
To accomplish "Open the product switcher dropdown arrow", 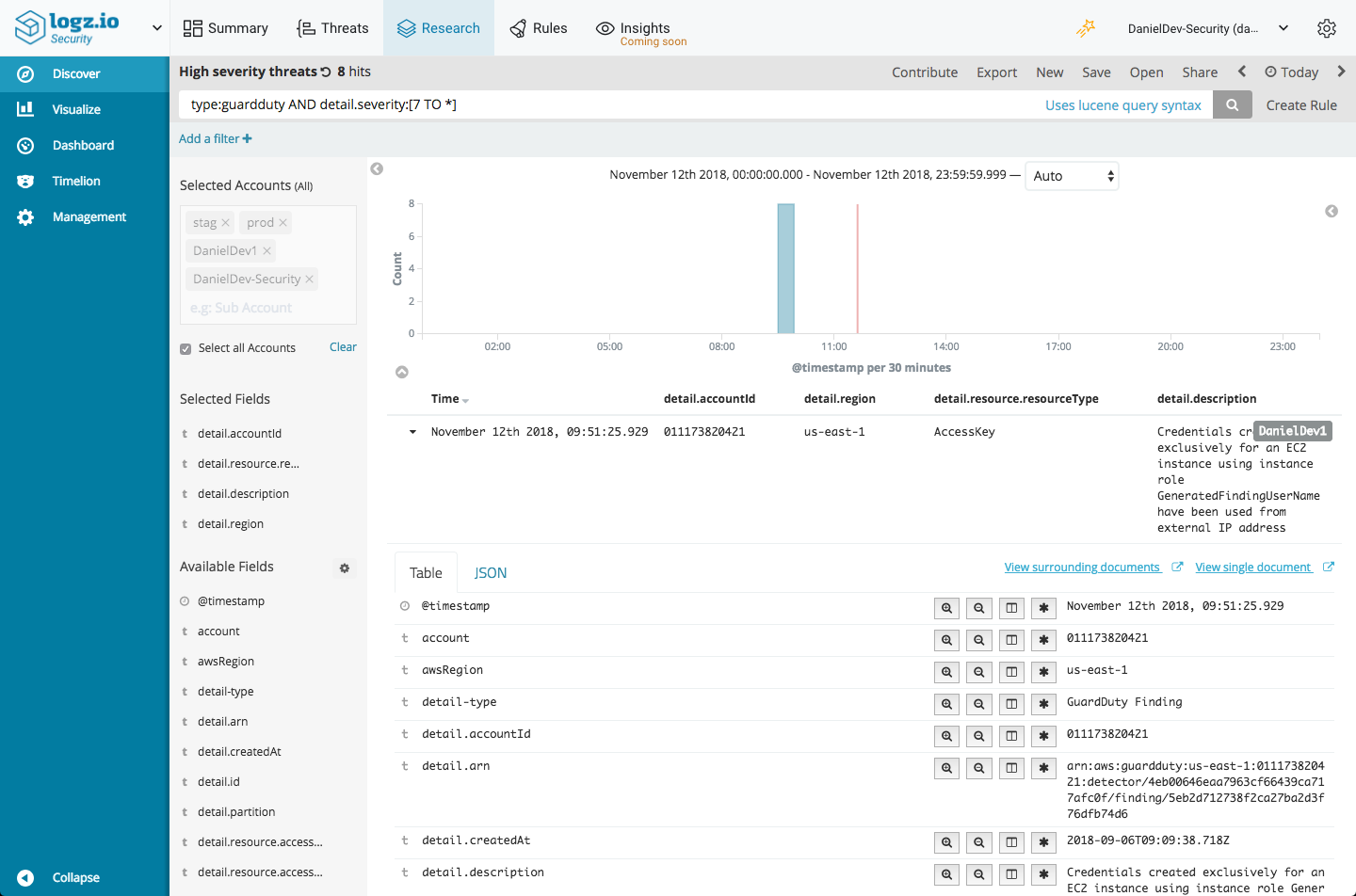I will [x=156, y=28].
